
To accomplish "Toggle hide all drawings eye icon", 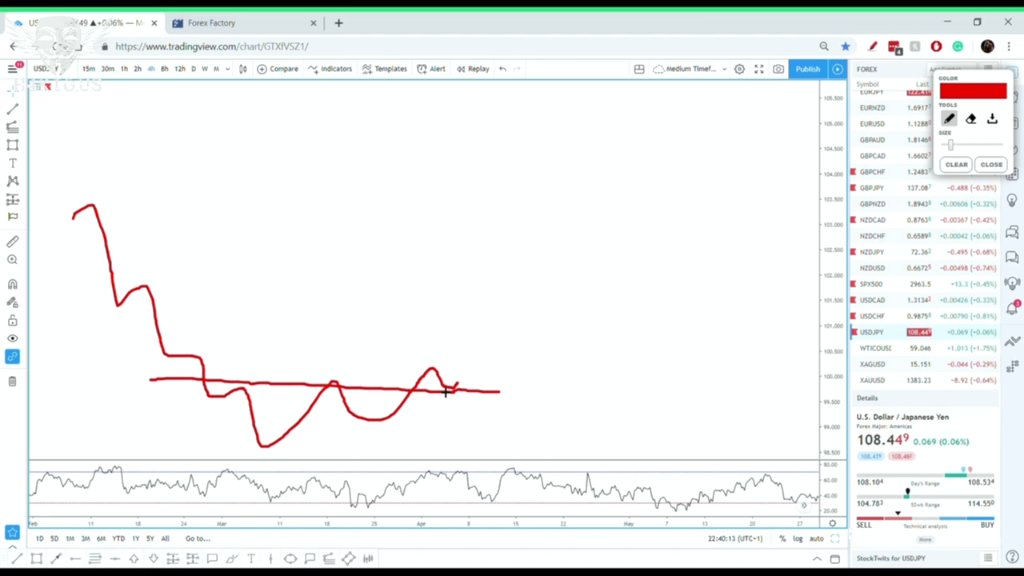I will [x=12, y=338].
